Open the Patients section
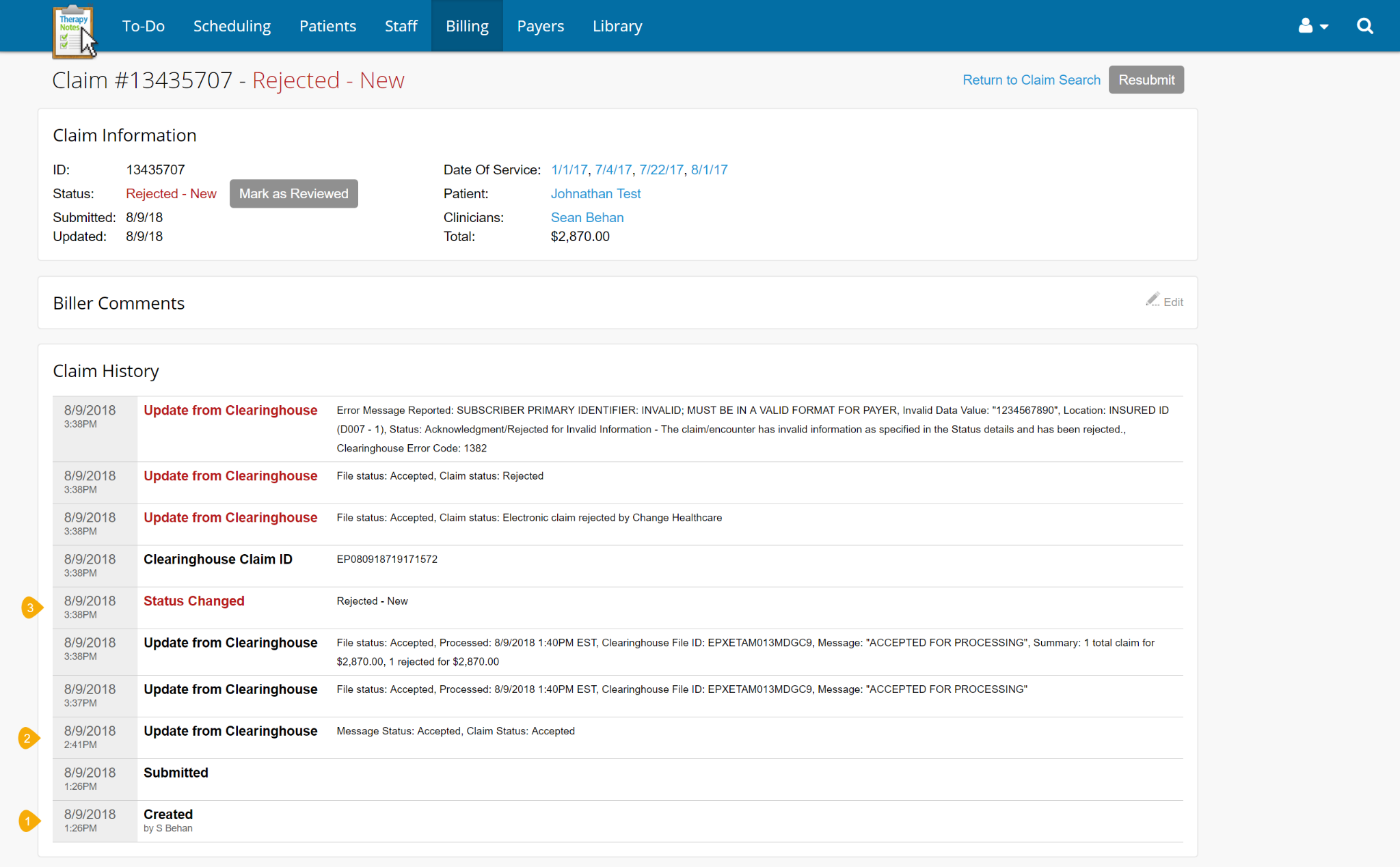The image size is (1400, 867). tap(327, 26)
